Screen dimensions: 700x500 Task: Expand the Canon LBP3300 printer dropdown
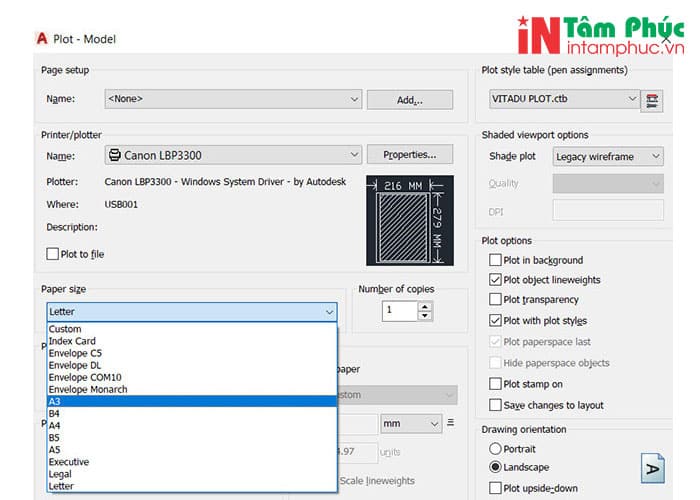[x=233, y=155]
